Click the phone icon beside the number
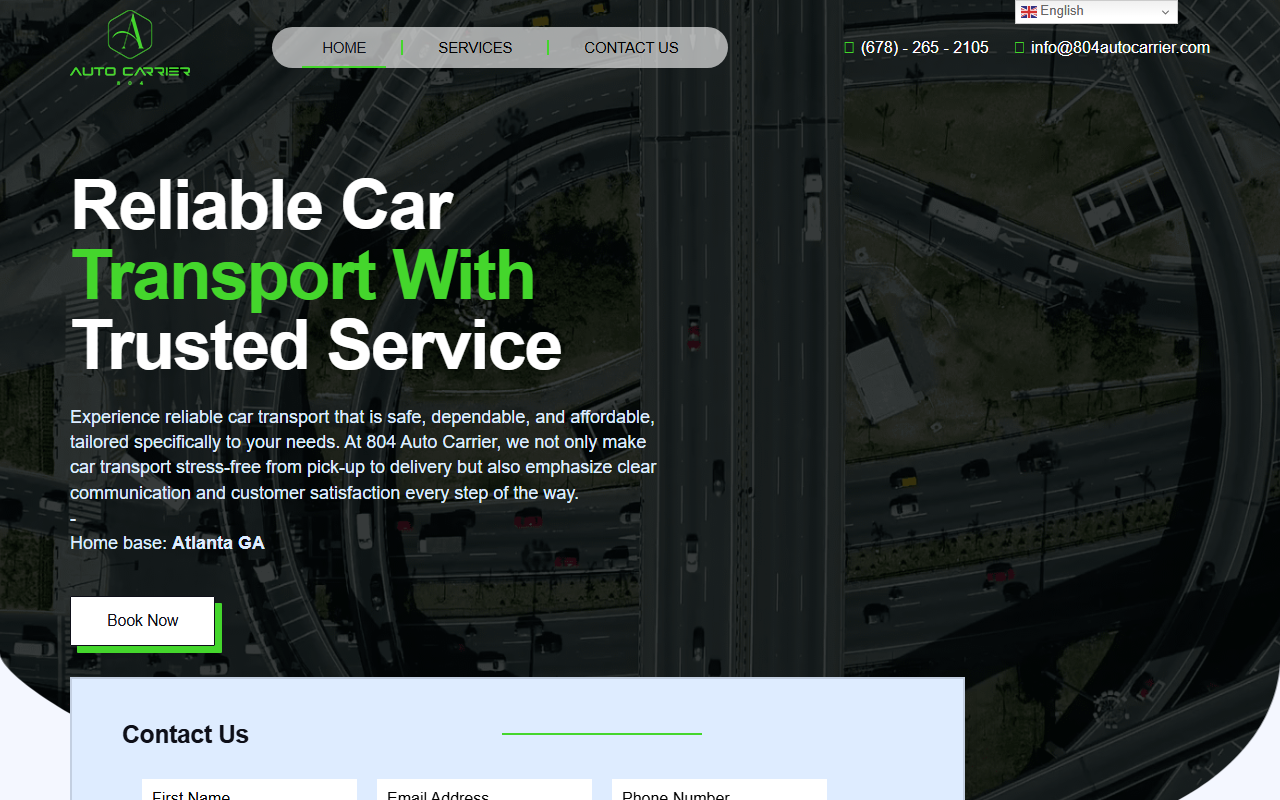1280x800 pixels. [x=849, y=47]
